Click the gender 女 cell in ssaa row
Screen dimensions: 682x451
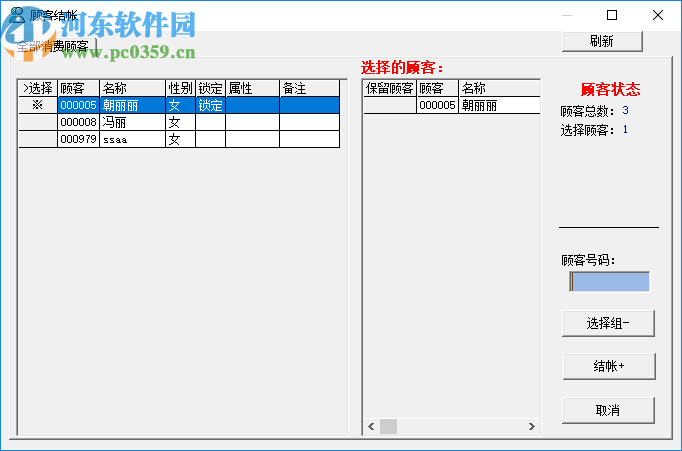tap(181, 139)
